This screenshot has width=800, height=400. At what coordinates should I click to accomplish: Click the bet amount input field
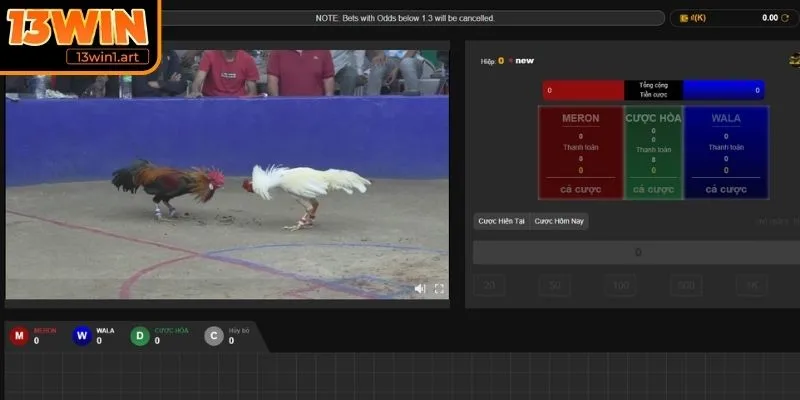(637, 253)
